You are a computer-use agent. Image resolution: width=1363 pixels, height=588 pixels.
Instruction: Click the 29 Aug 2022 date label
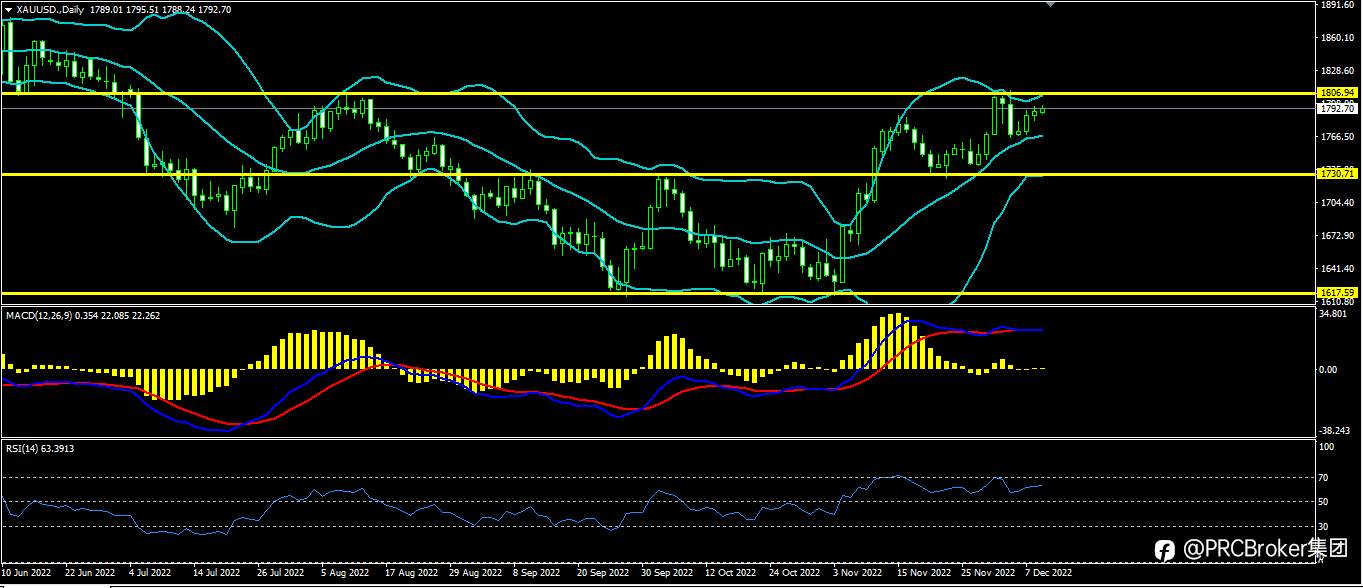[x=475, y=574]
